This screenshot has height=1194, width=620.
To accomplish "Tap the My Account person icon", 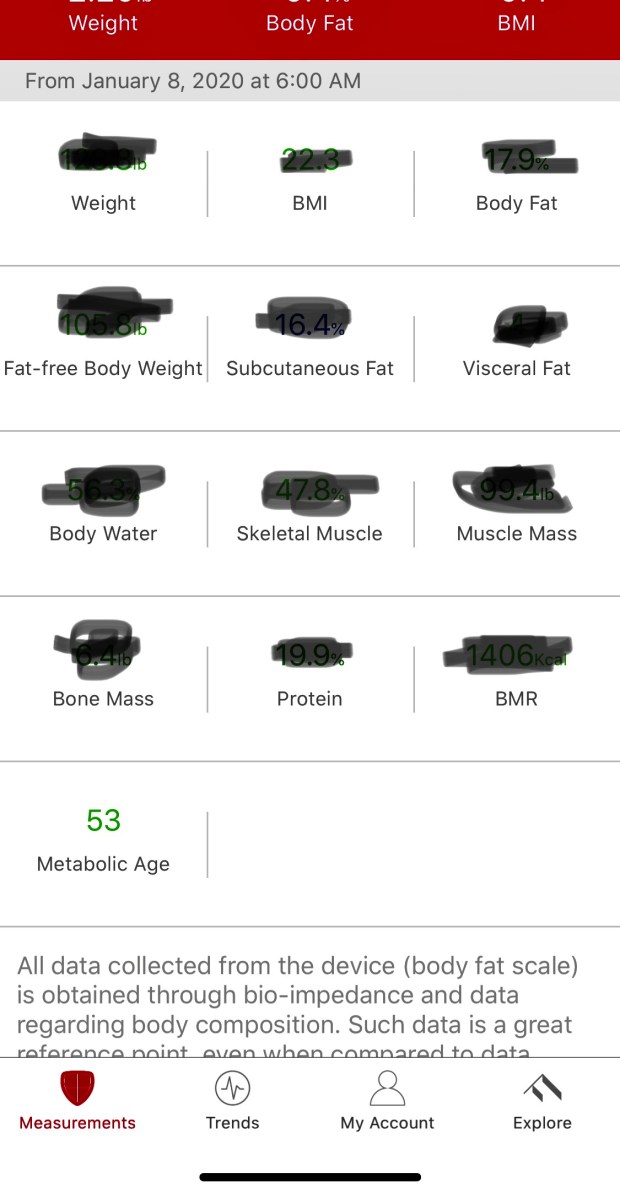I will pos(387,1087).
